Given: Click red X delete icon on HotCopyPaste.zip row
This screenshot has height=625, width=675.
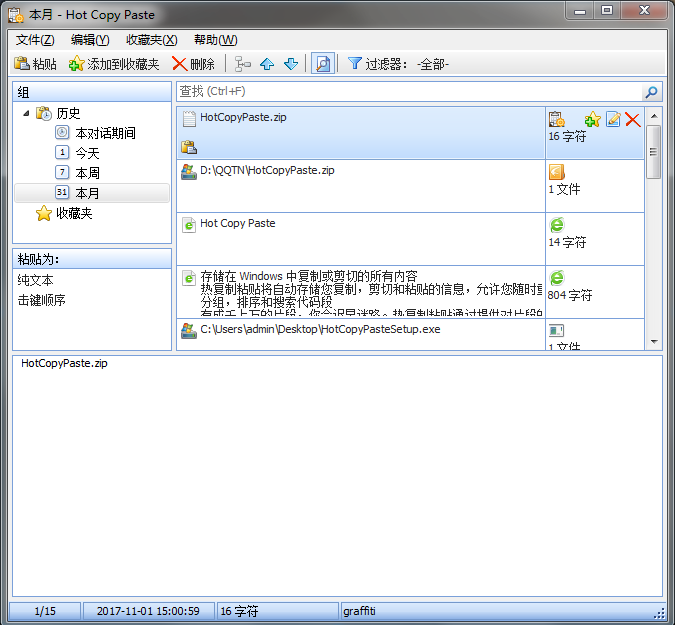Looking at the screenshot, I should pos(632,119).
